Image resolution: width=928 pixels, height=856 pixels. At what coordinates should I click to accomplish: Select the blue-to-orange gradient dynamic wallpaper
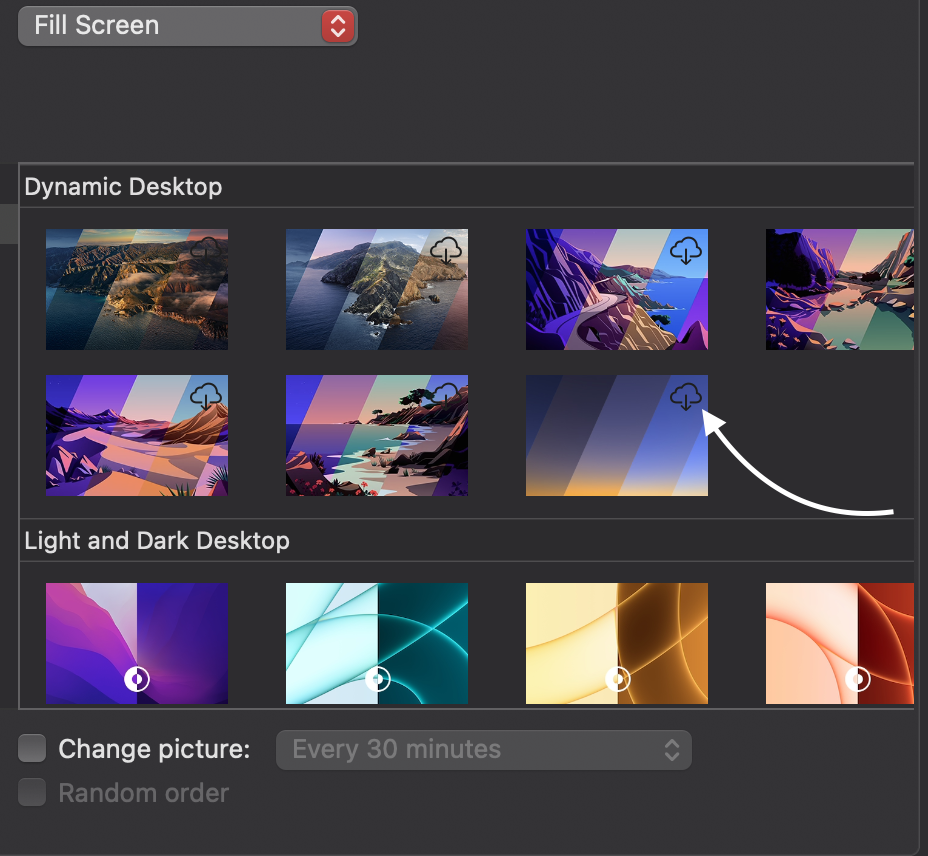click(617, 435)
